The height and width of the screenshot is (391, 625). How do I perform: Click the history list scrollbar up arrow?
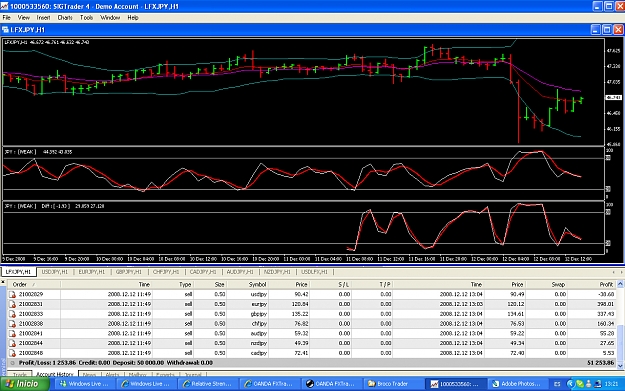pyautogui.click(x=620, y=284)
